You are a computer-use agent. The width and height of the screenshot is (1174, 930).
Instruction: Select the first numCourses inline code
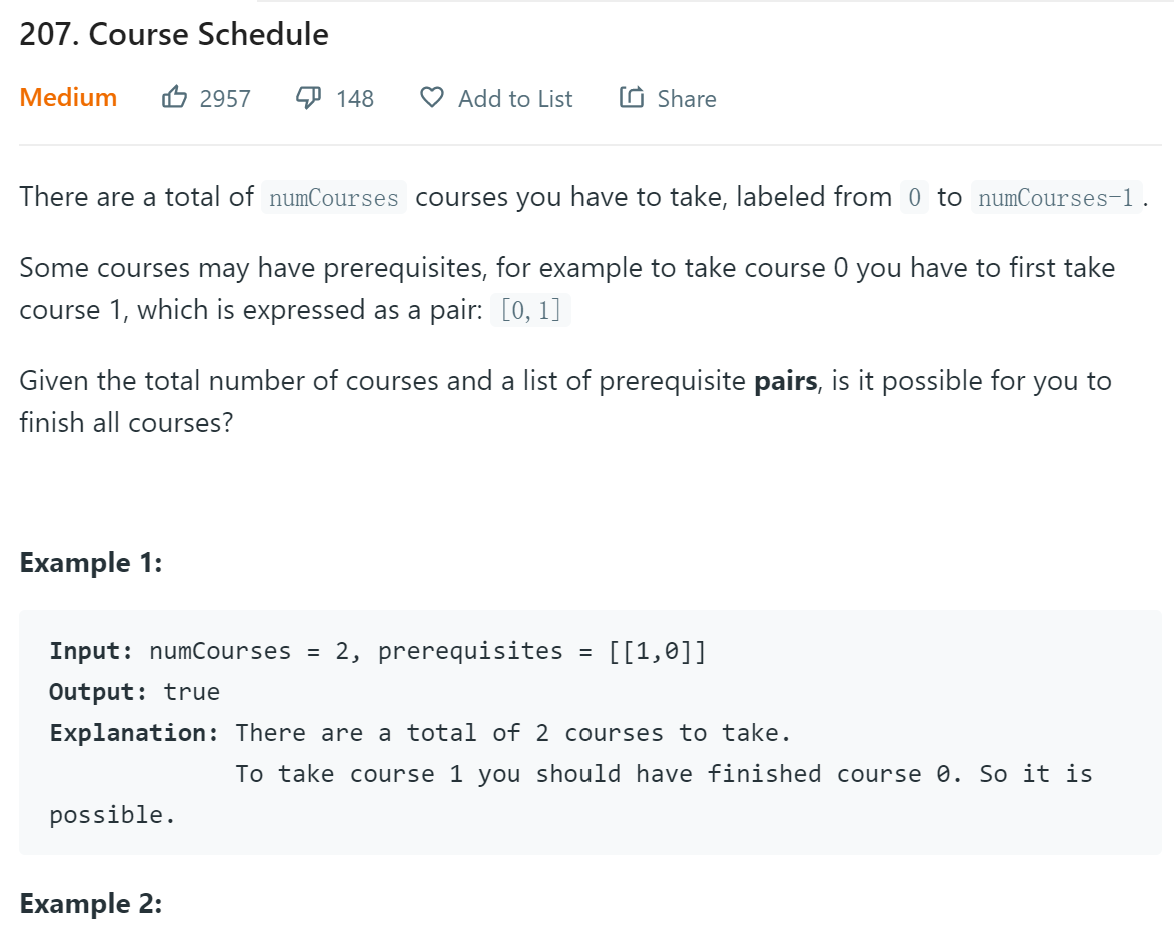pyautogui.click(x=334, y=198)
